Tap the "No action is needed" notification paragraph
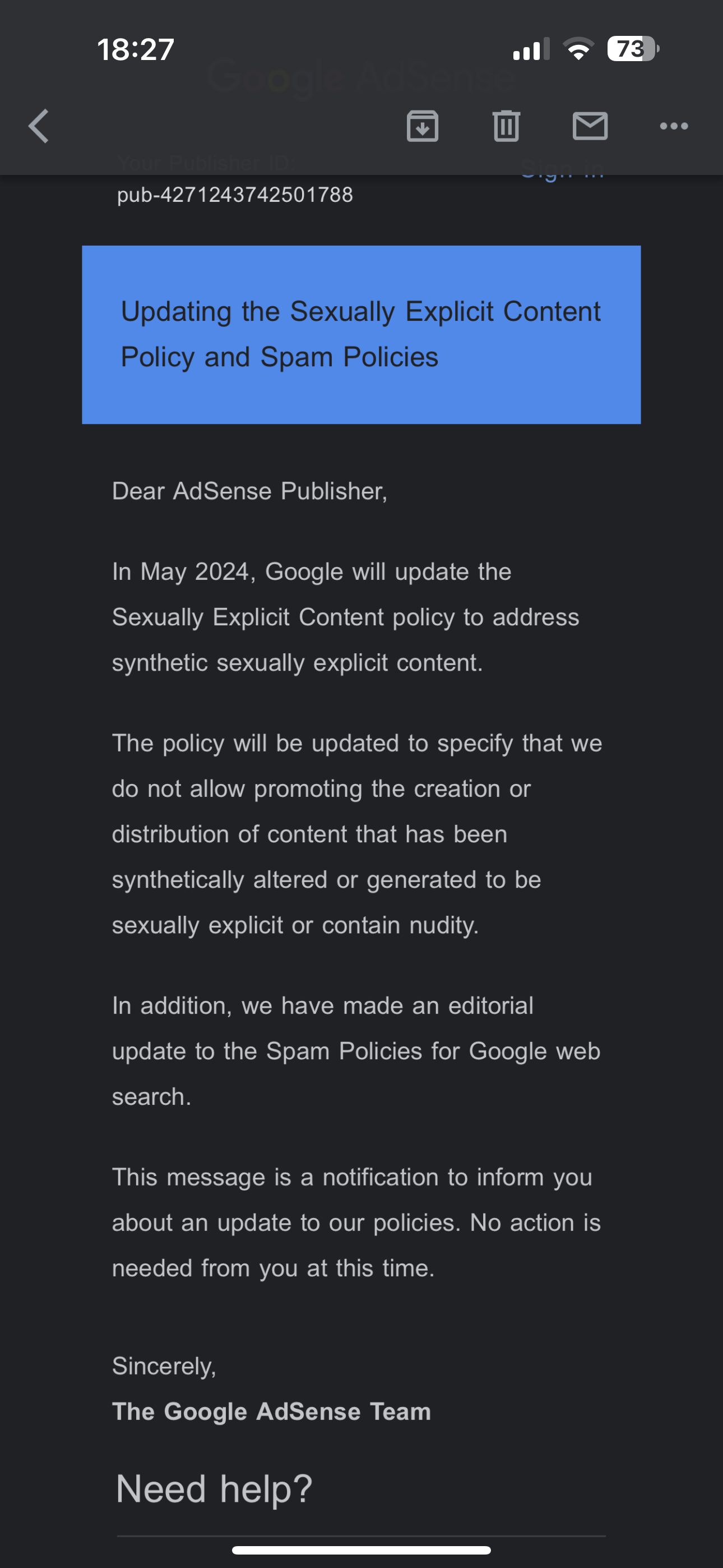 pyautogui.click(x=356, y=1222)
